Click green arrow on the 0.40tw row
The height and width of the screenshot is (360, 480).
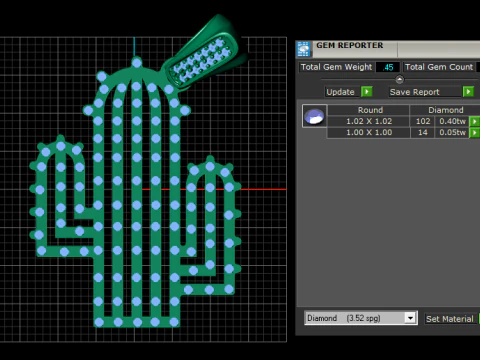[474, 121]
